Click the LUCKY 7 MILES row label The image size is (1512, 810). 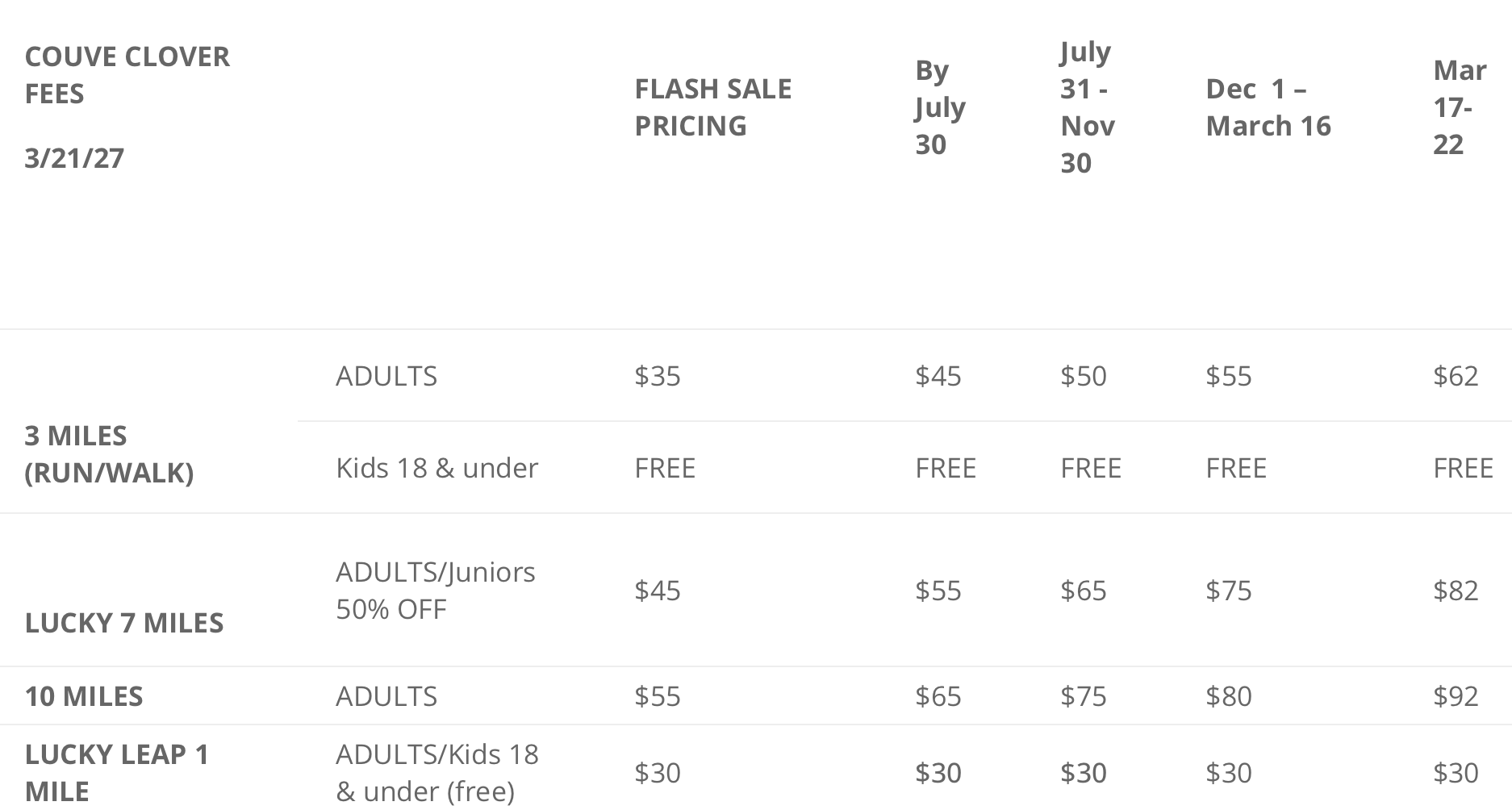(124, 623)
